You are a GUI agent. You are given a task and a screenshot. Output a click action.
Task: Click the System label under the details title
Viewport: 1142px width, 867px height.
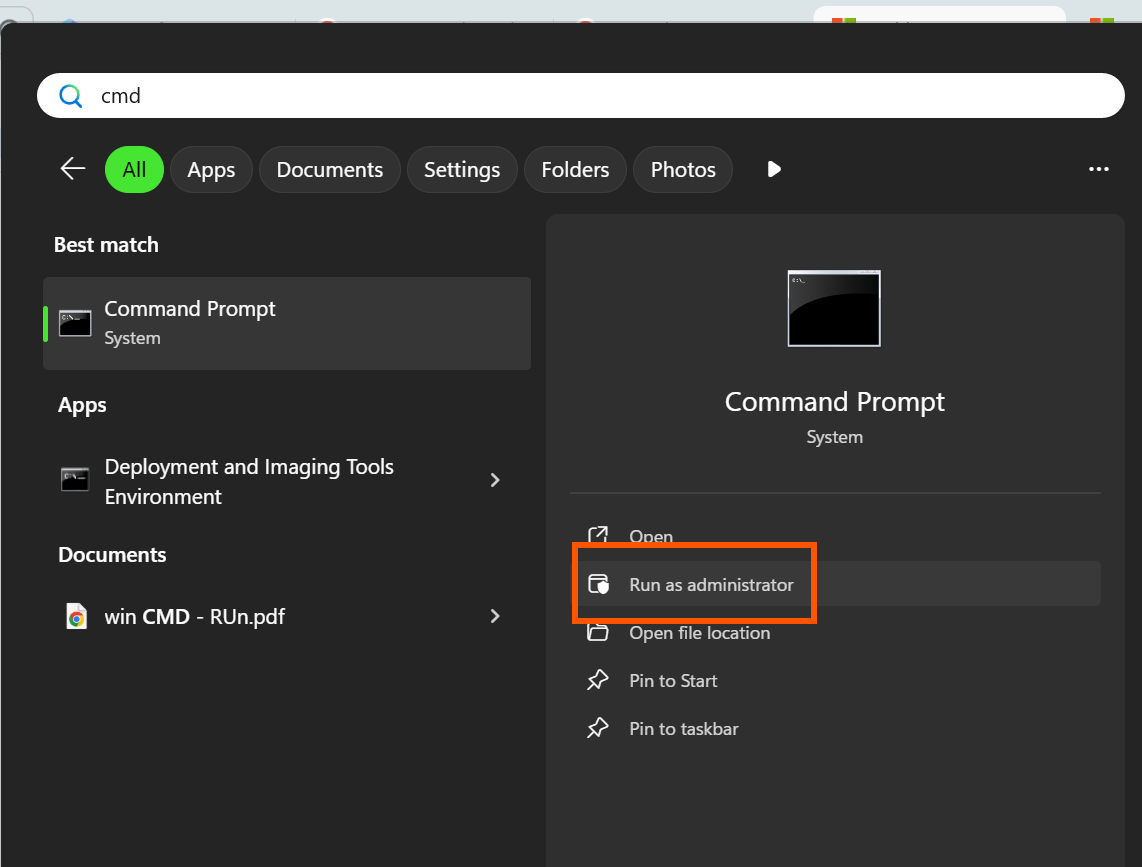click(835, 437)
